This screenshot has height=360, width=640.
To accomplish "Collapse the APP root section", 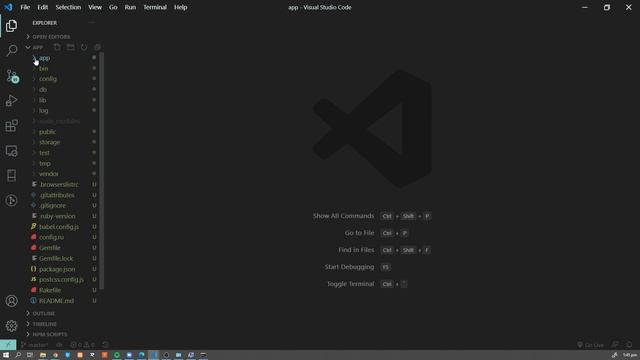I will [x=38, y=47].
